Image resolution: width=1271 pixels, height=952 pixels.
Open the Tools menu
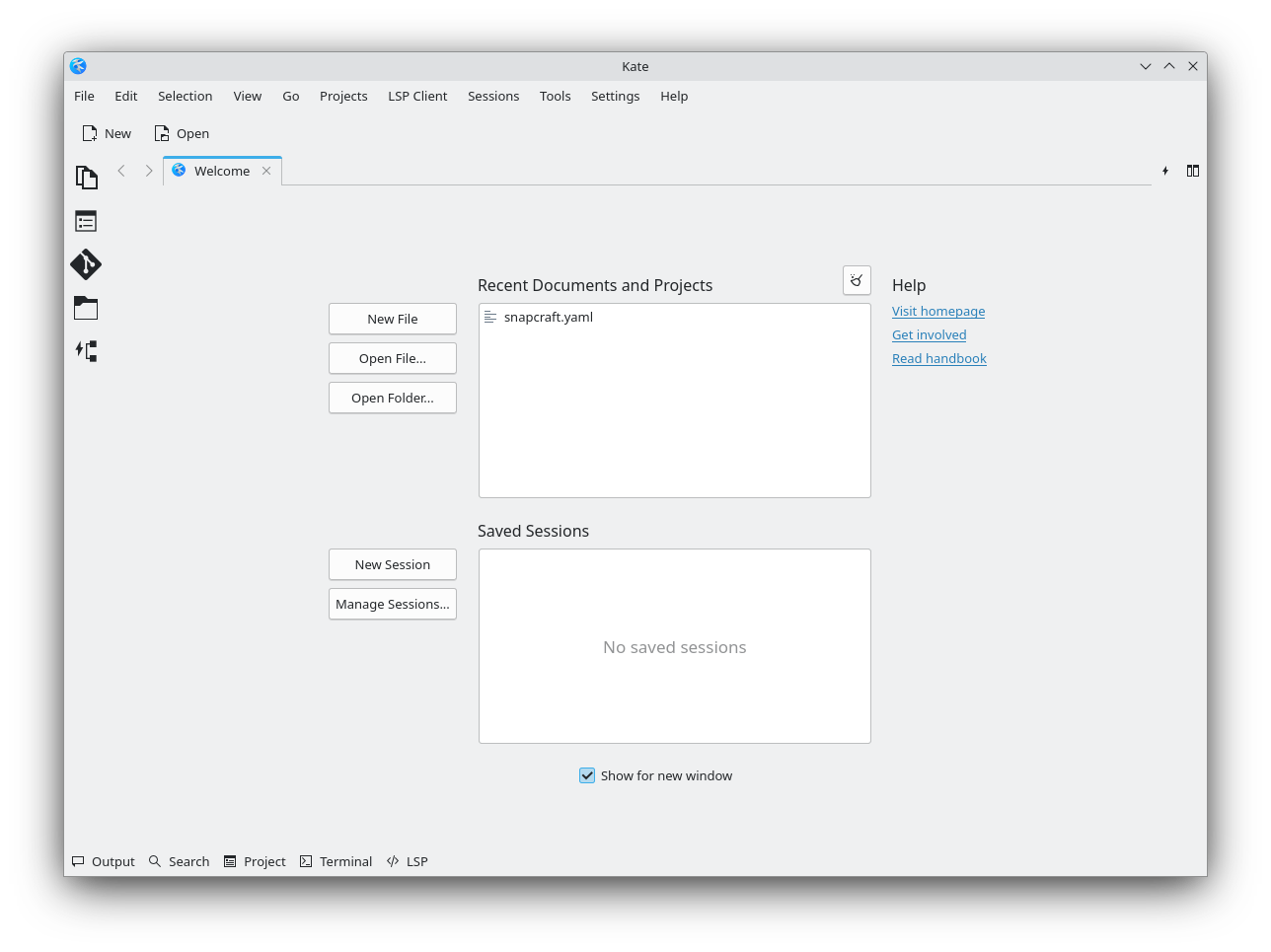556,96
